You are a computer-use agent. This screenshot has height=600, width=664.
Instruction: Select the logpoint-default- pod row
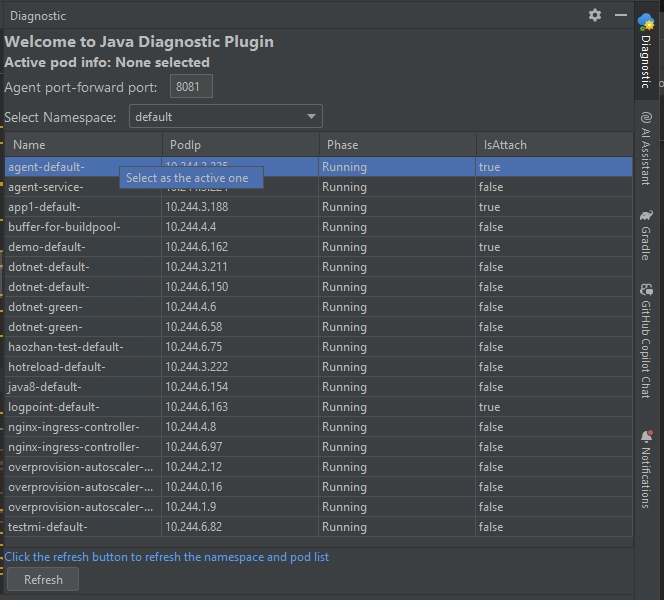tap(82, 407)
